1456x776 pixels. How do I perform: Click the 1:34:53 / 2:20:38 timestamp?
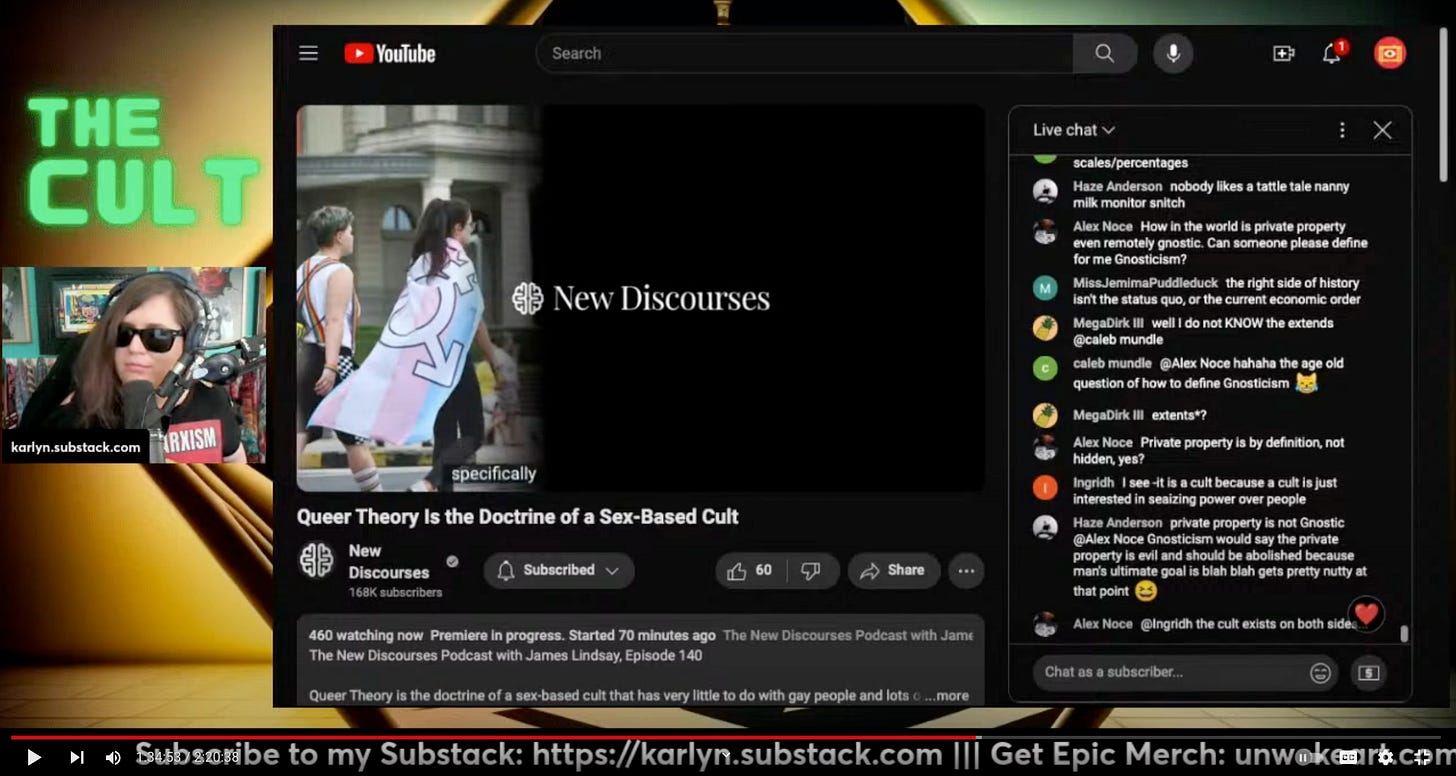tap(187, 757)
